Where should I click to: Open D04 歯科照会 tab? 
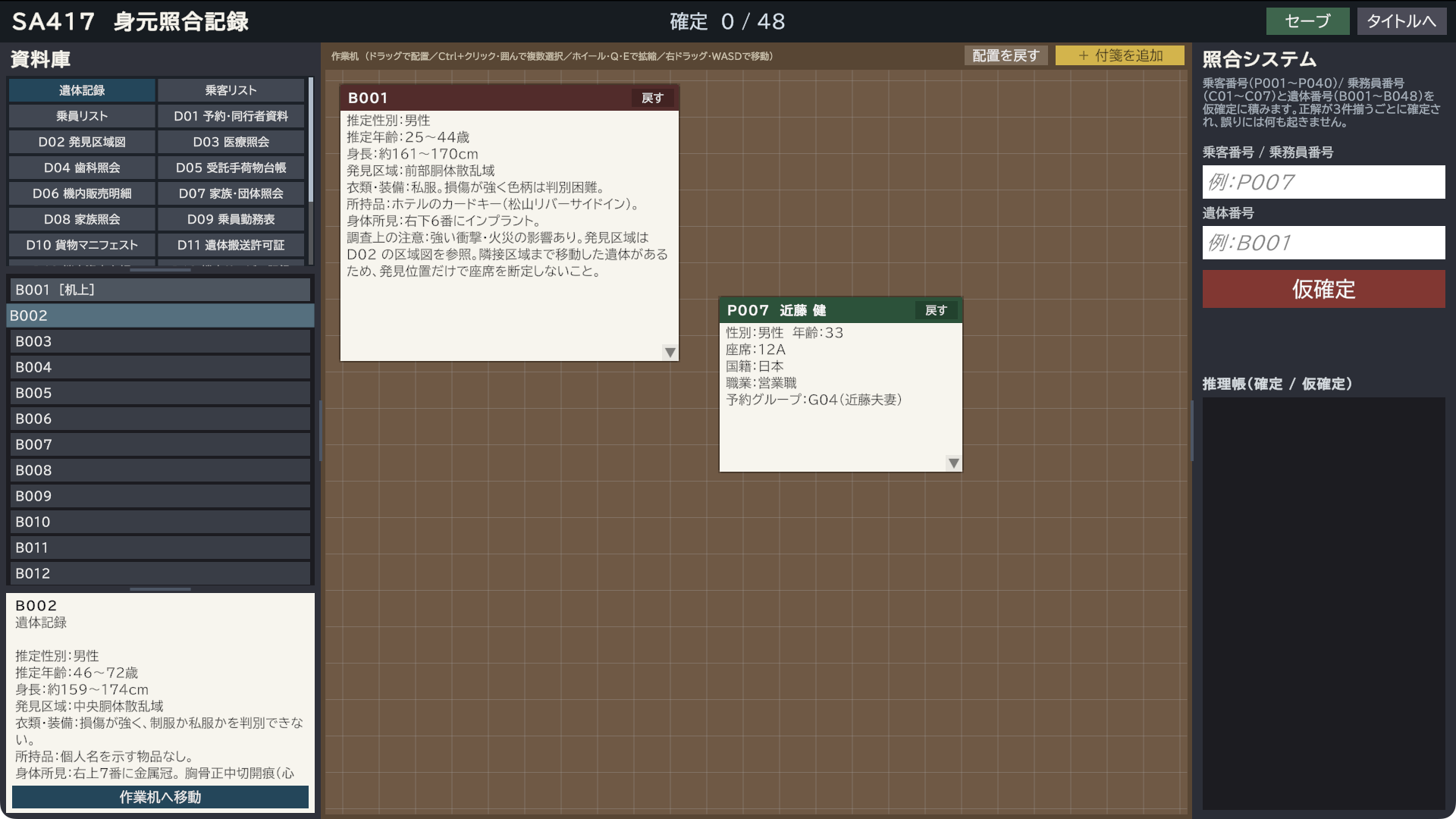pyautogui.click(x=82, y=168)
